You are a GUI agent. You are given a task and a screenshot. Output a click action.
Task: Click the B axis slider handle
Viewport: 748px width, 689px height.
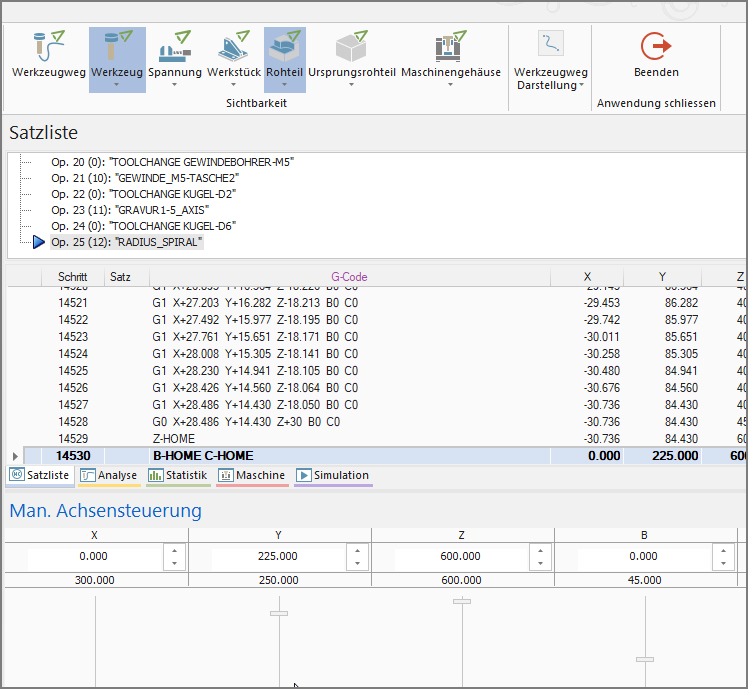coord(645,659)
